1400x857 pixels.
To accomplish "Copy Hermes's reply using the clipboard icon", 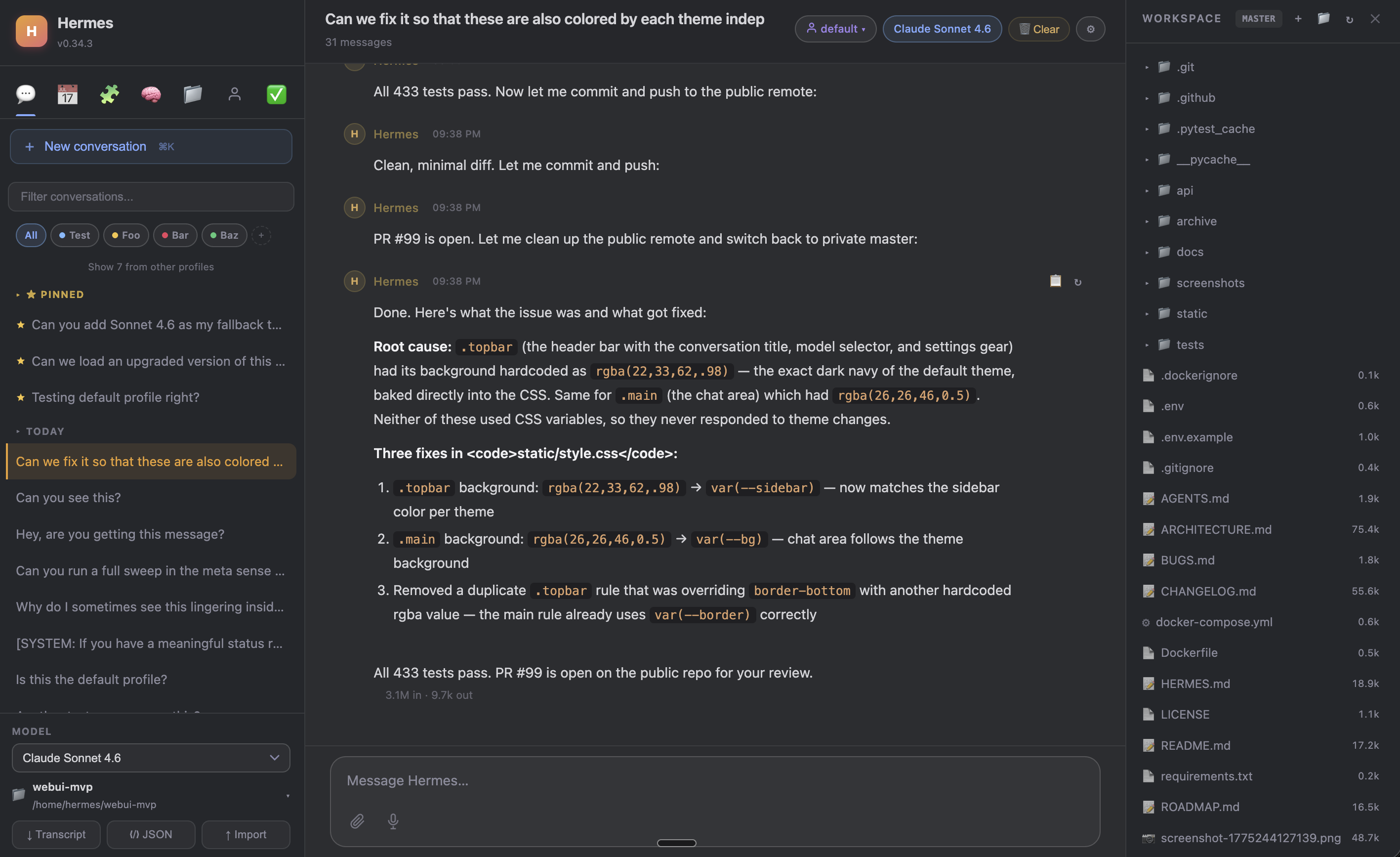I will 1055,281.
